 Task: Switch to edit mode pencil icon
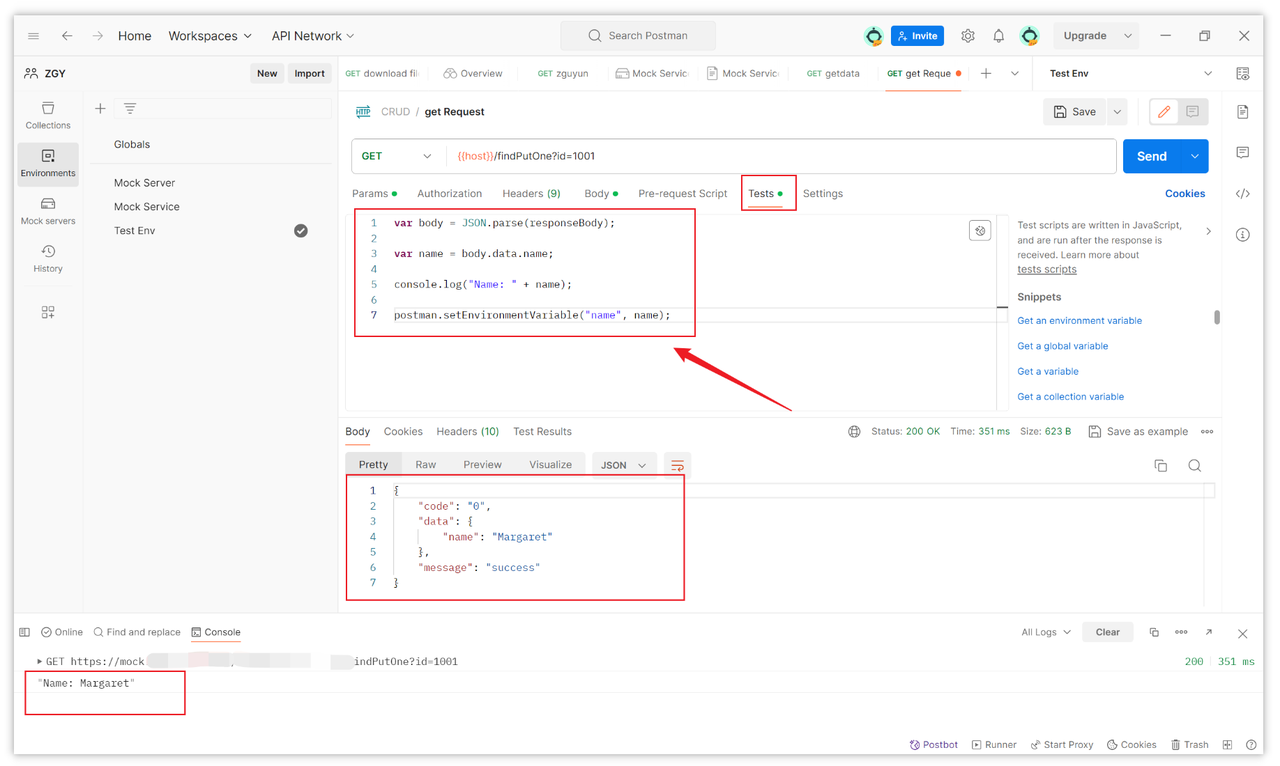[1164, 112]
